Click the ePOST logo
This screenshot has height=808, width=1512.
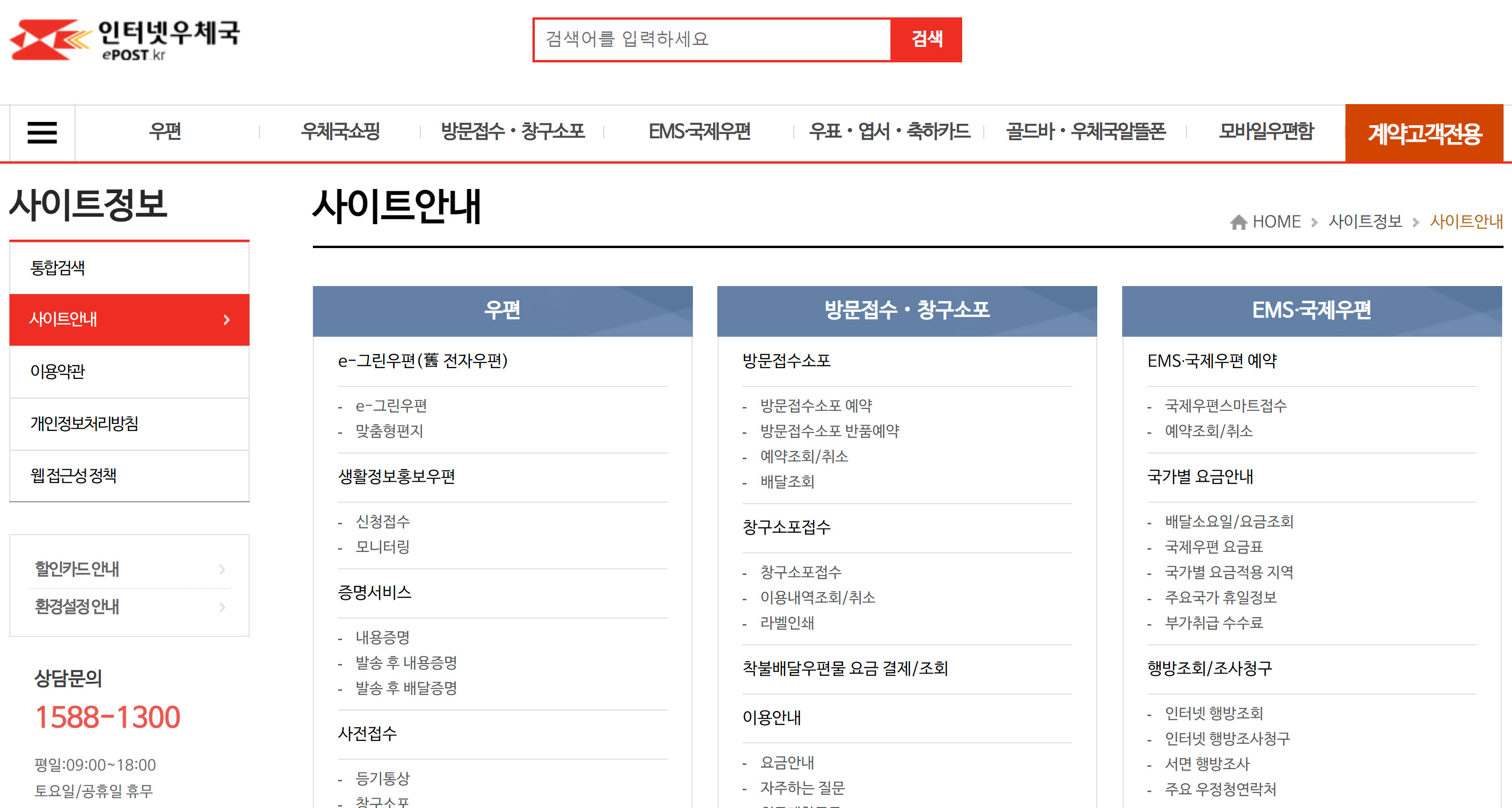point(124,40)
